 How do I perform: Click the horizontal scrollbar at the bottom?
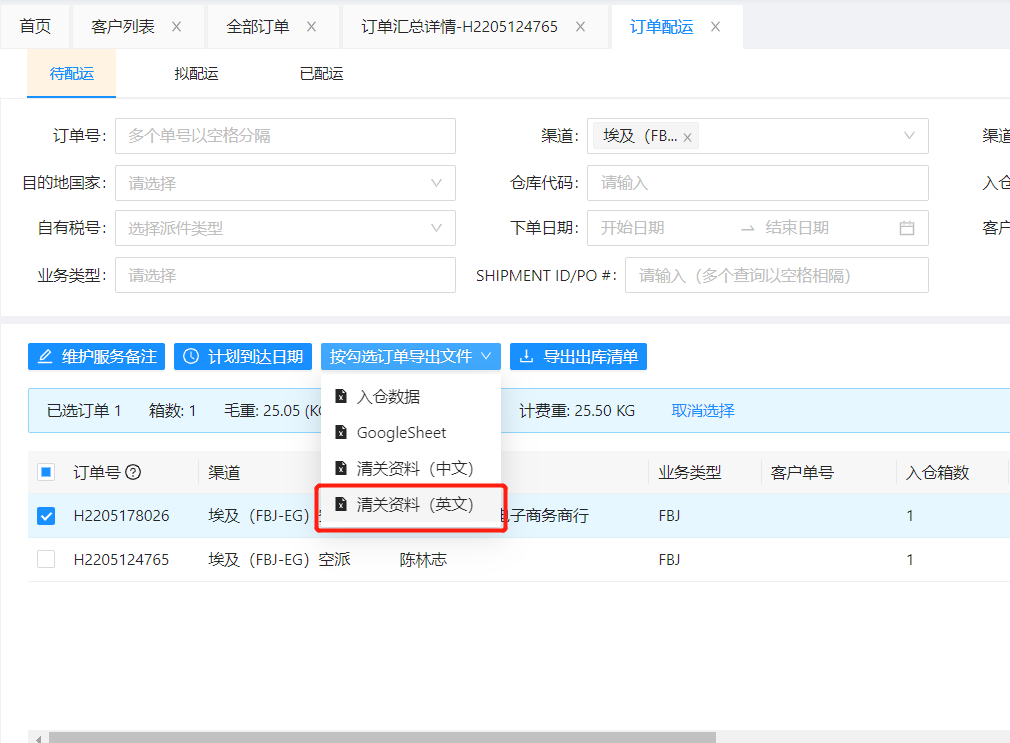[380, 737]
